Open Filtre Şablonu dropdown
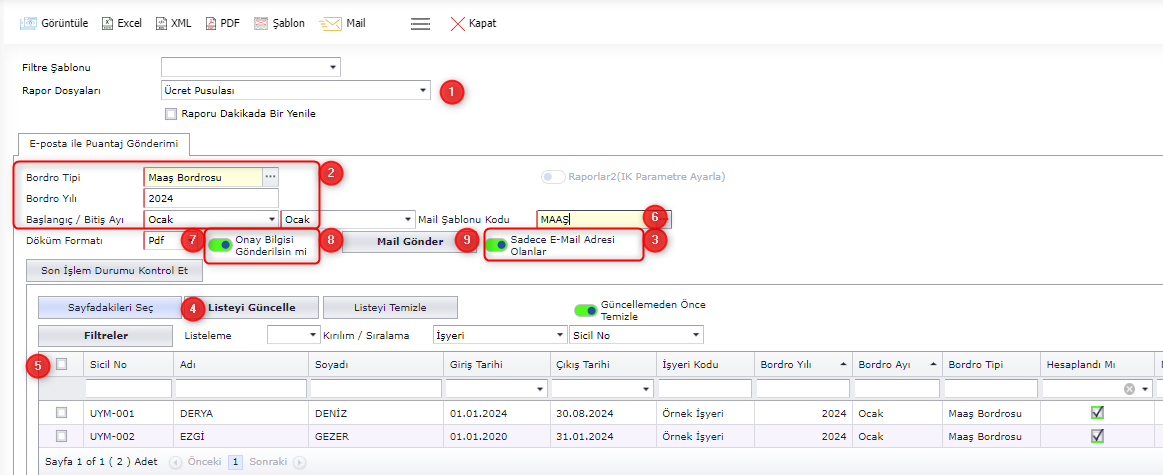The height and width of the screenshot is (475, 1163). pyautogui.click(x=332, y=68)
